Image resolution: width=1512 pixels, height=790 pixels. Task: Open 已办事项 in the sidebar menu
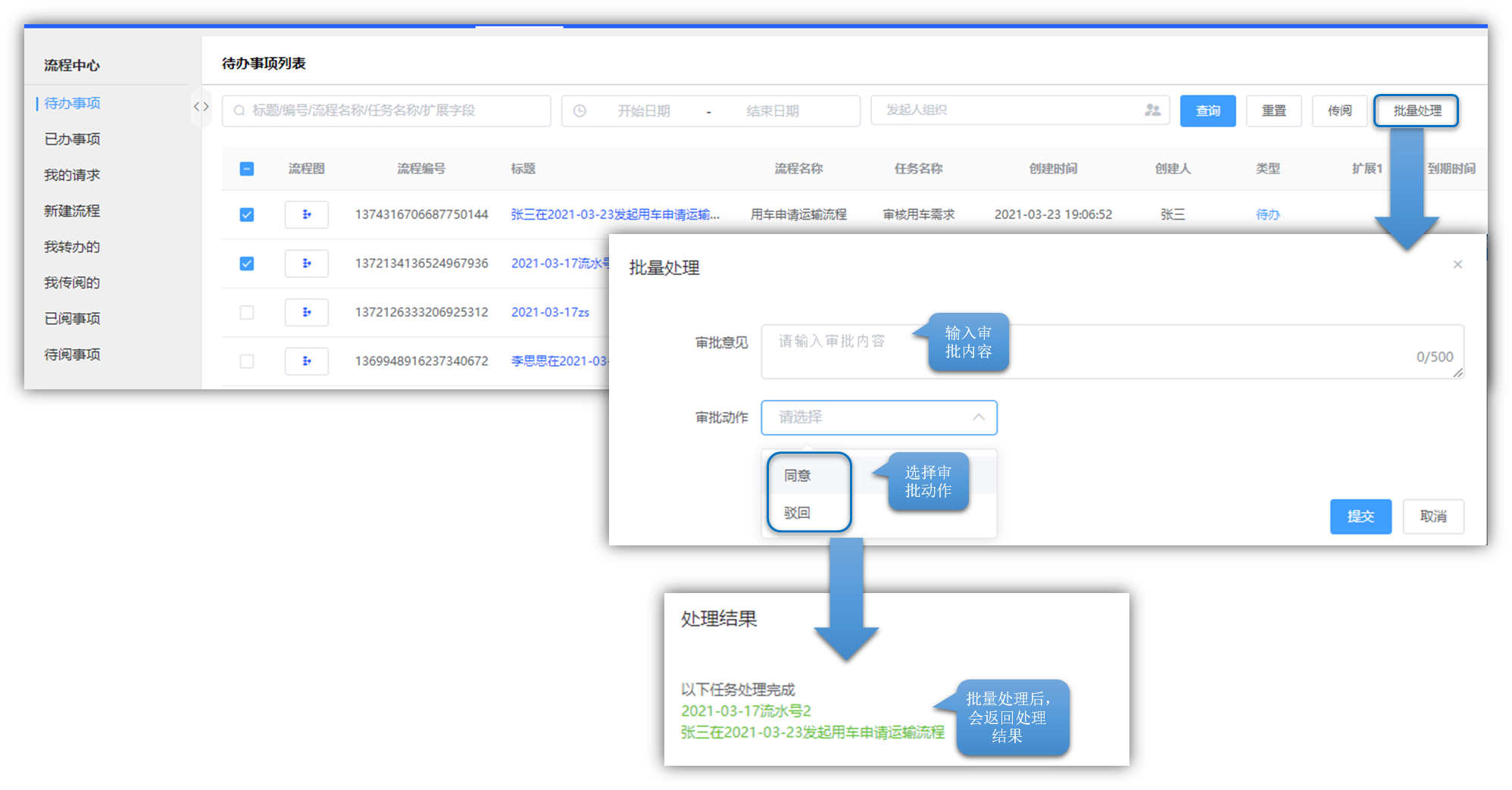72,139
